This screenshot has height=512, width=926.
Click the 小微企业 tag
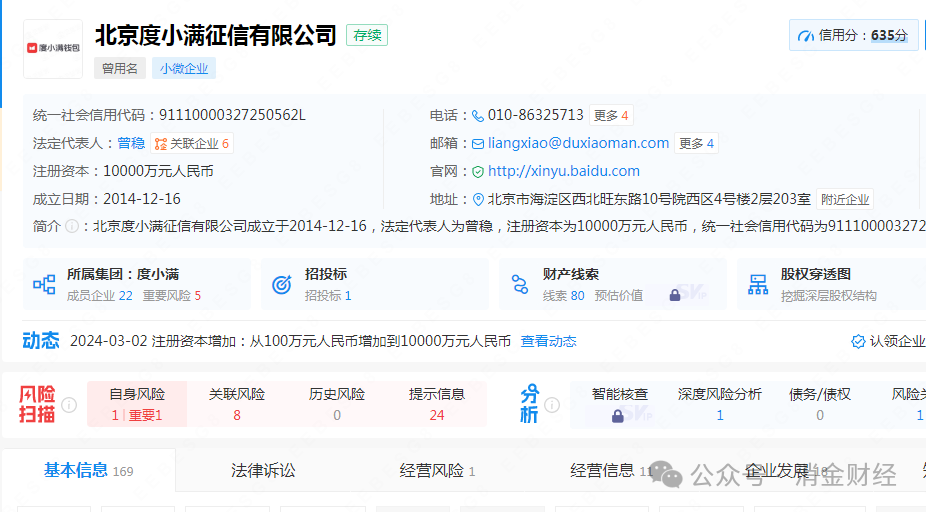click(x=184, y=69)
